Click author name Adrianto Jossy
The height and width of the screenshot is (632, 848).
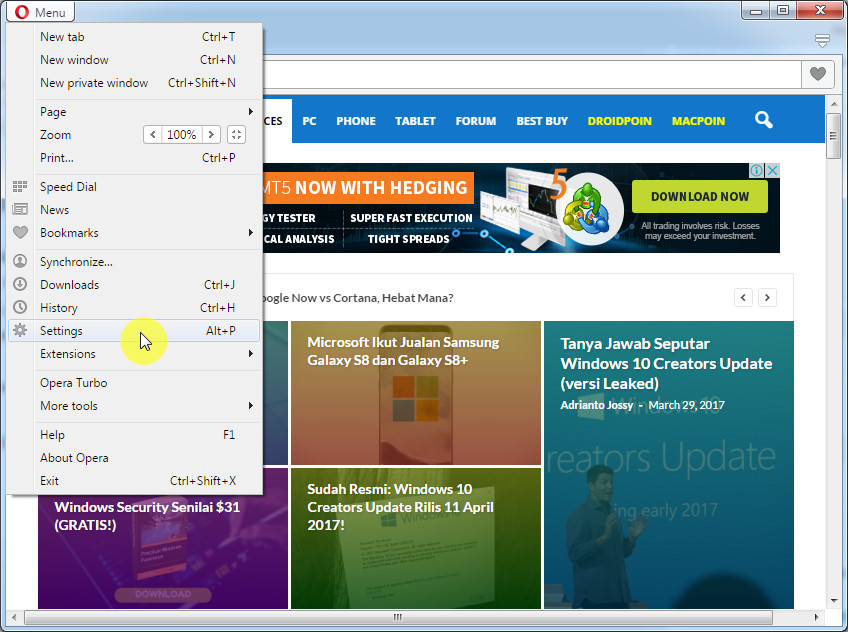coord(597,405)
